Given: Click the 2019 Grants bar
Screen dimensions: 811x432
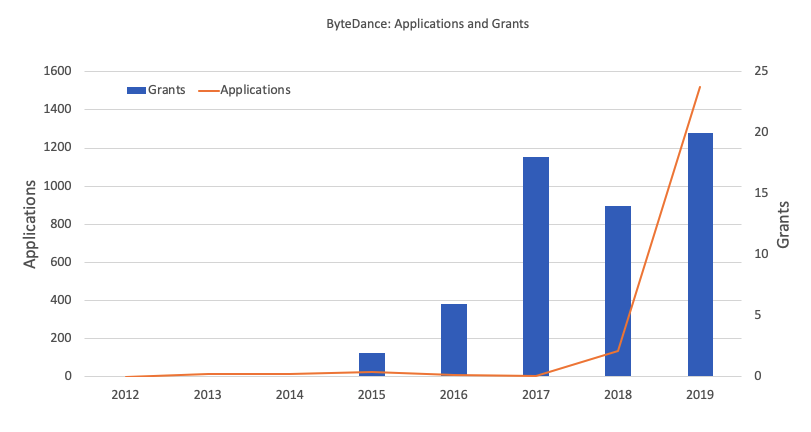Looking at the screenshot, I should (x=700, y=255).
